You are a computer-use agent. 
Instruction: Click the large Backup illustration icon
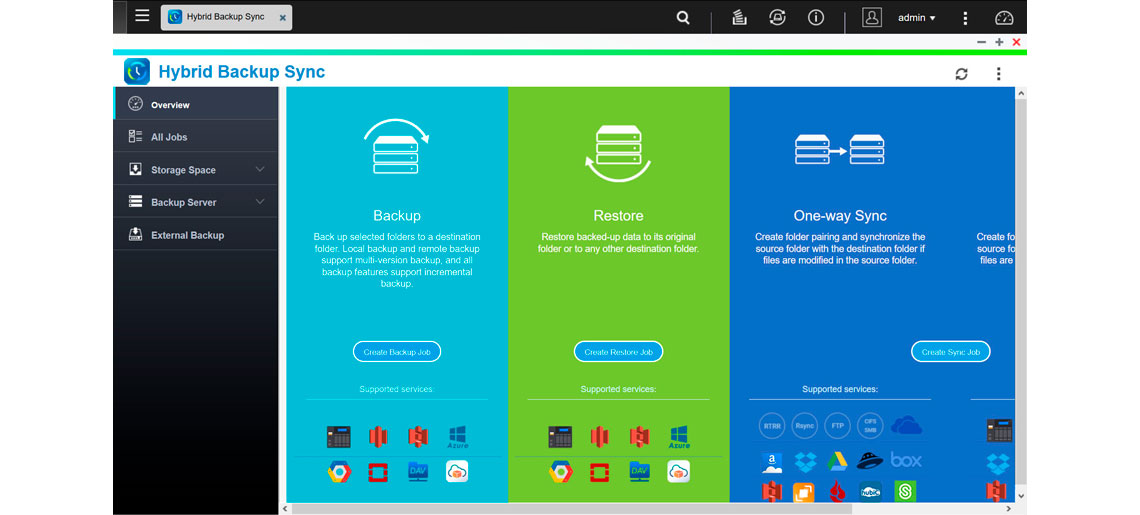tap(396, 147)
